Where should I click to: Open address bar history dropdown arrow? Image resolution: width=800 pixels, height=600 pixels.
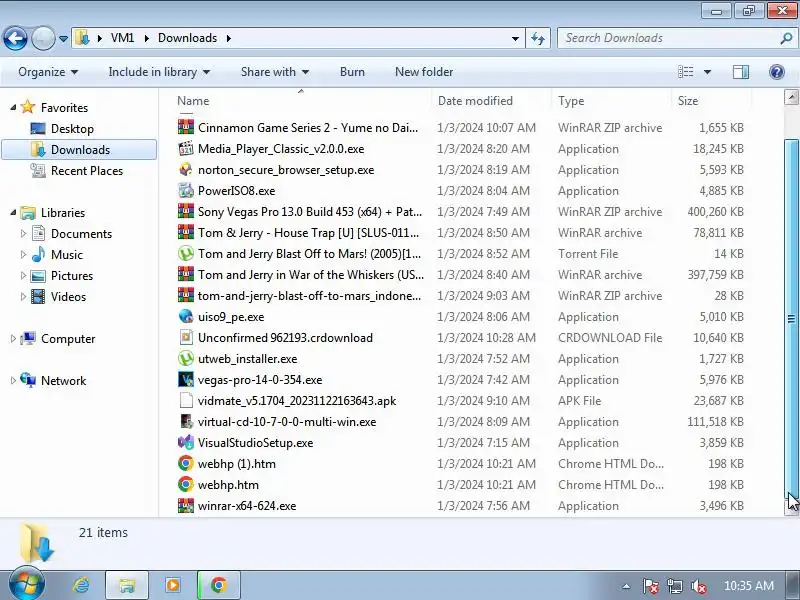(x=515, y=39)
